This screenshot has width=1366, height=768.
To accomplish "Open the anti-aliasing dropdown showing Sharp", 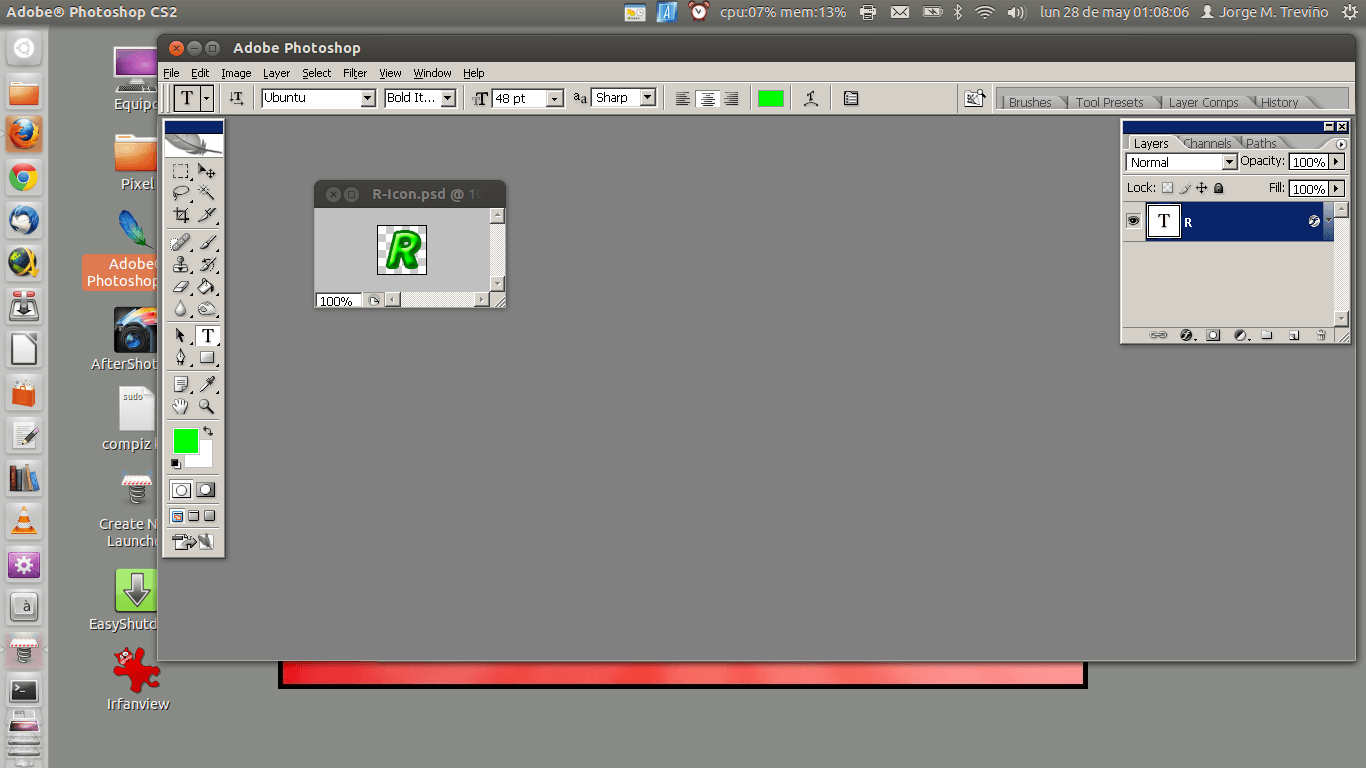I will [x=648, y=98].
